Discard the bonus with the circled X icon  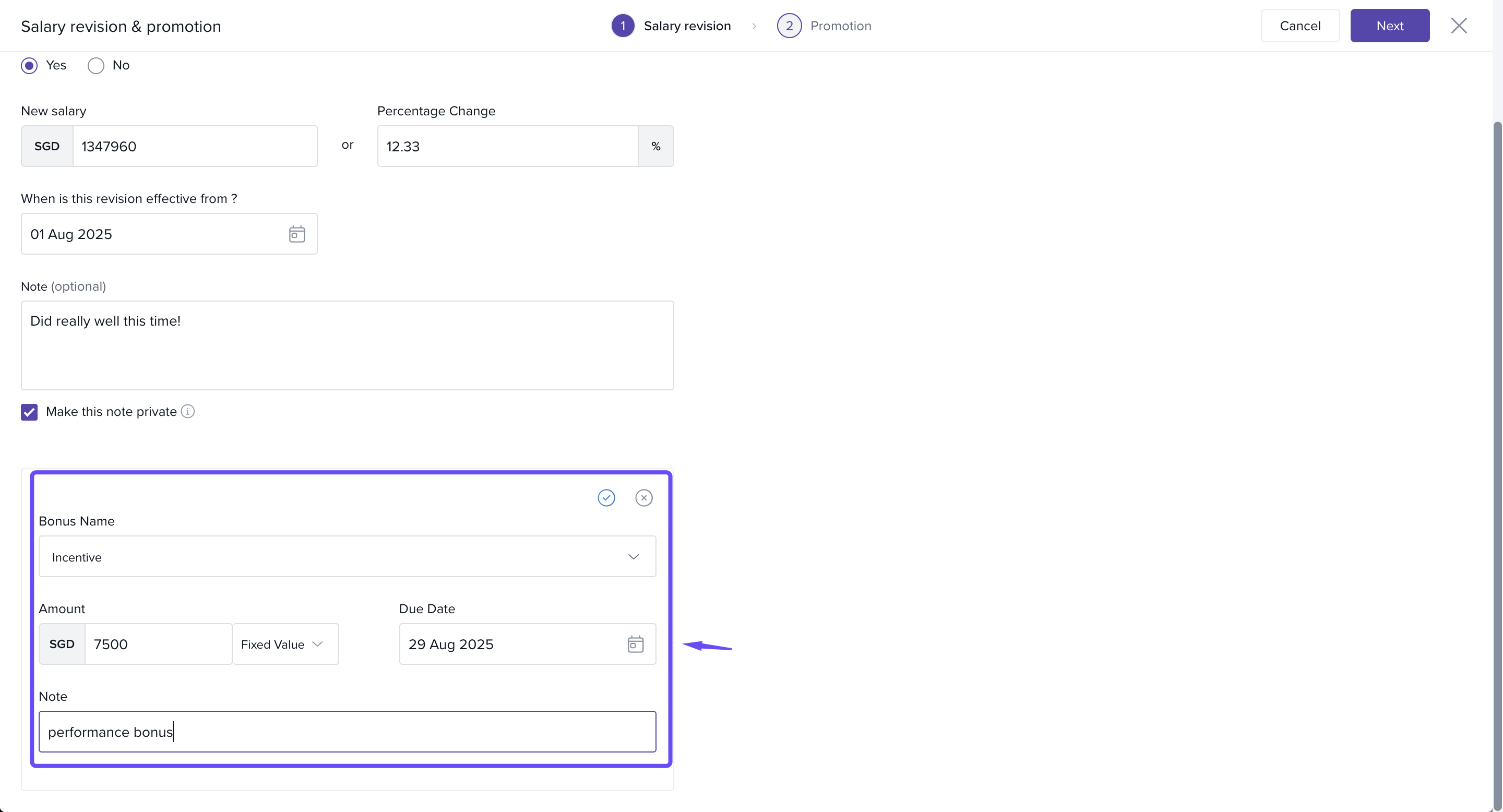pyautogui.click(x=643, y=497)
